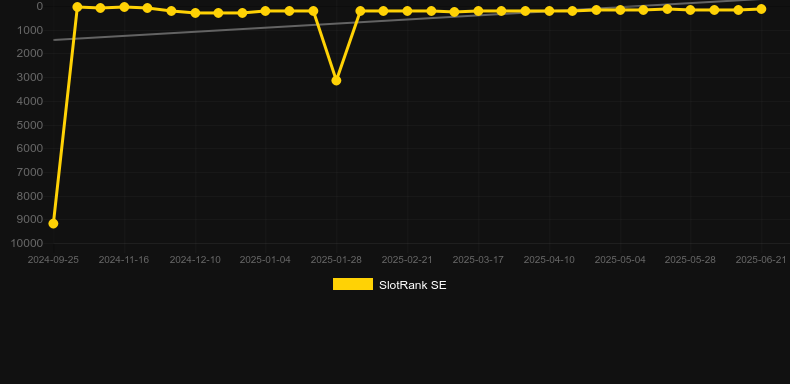Click the 2024-09-25 x-axis date label
790x384 pixels.
pos(53,260)
